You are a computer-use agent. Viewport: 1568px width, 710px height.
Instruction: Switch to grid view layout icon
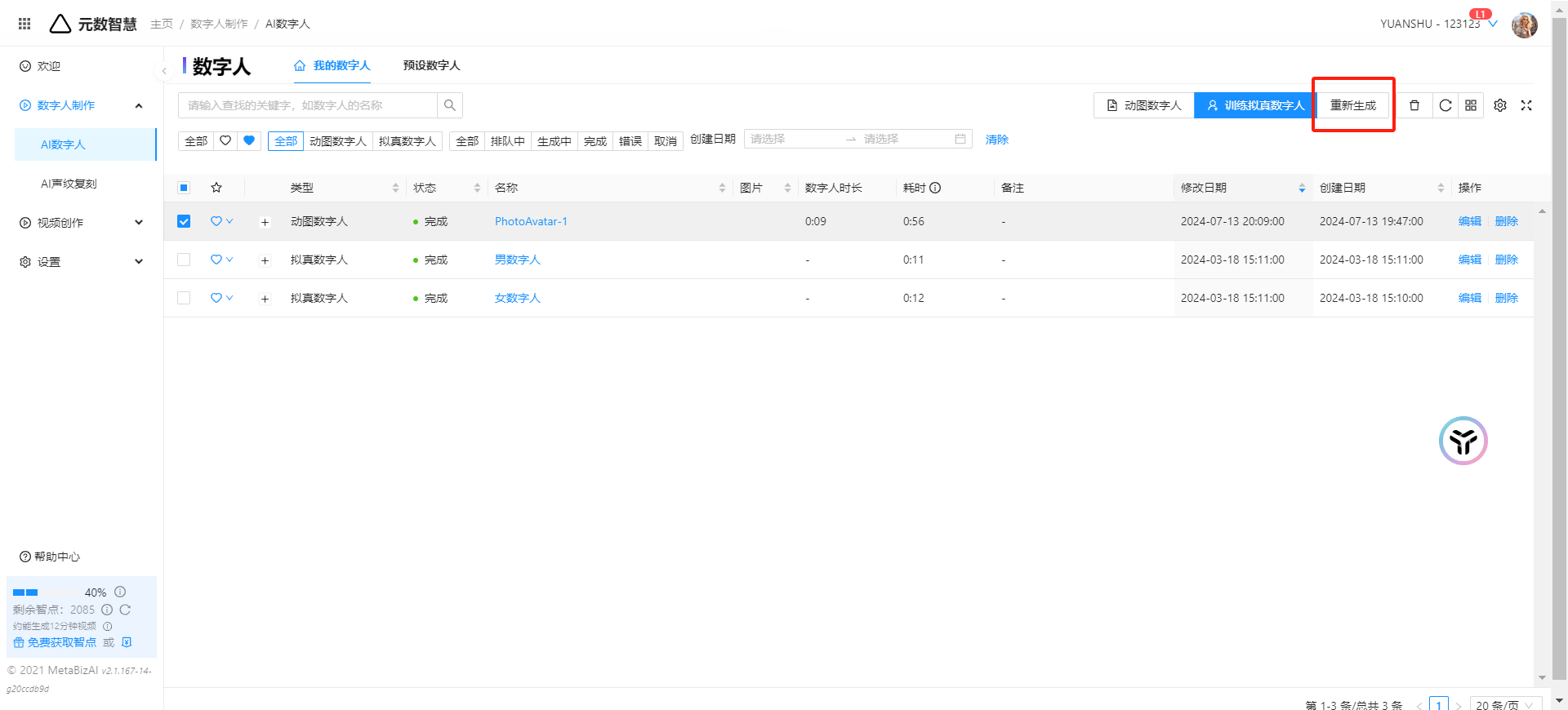(1471, 105)
